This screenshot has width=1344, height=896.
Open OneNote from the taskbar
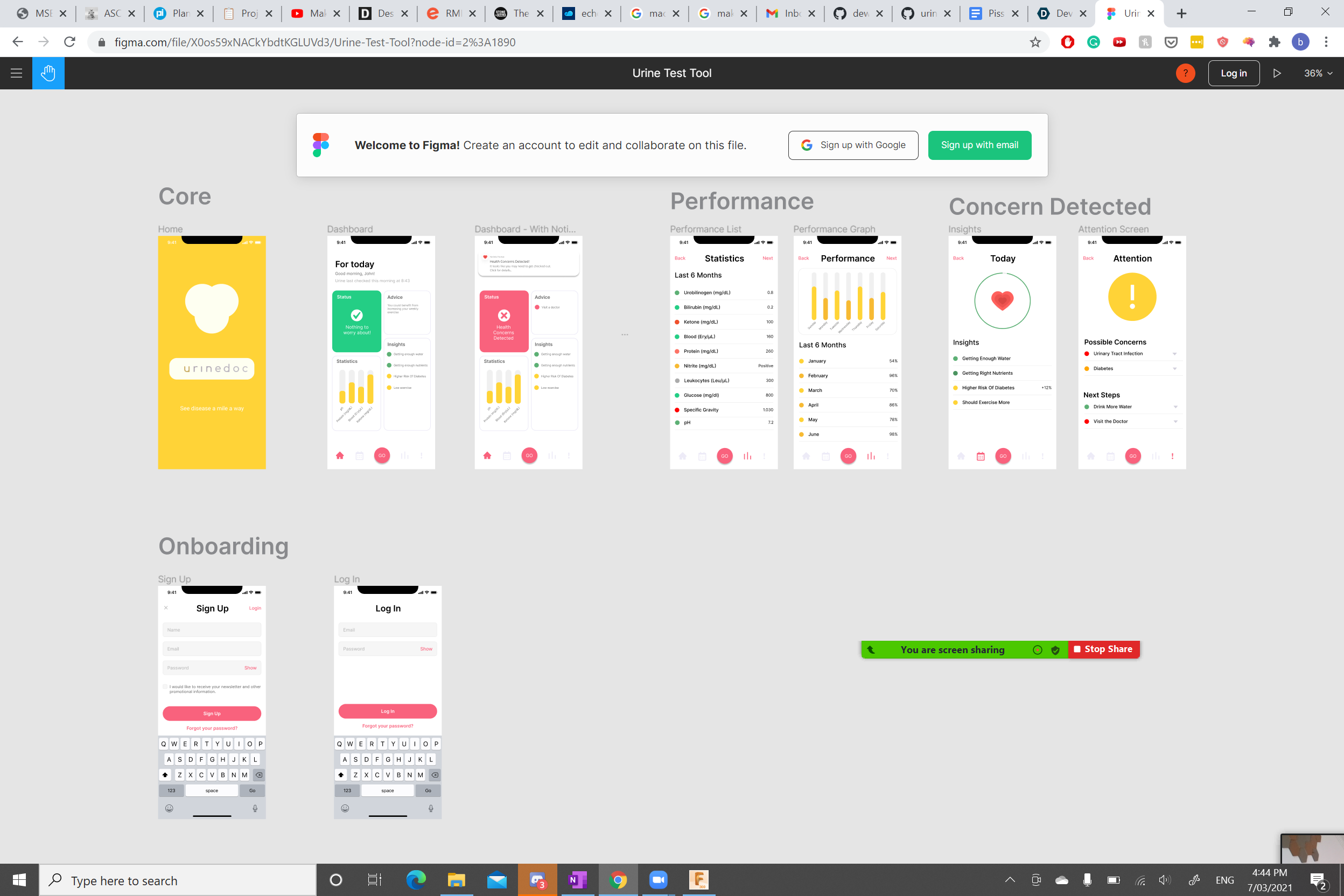click(x=577, y=880)
